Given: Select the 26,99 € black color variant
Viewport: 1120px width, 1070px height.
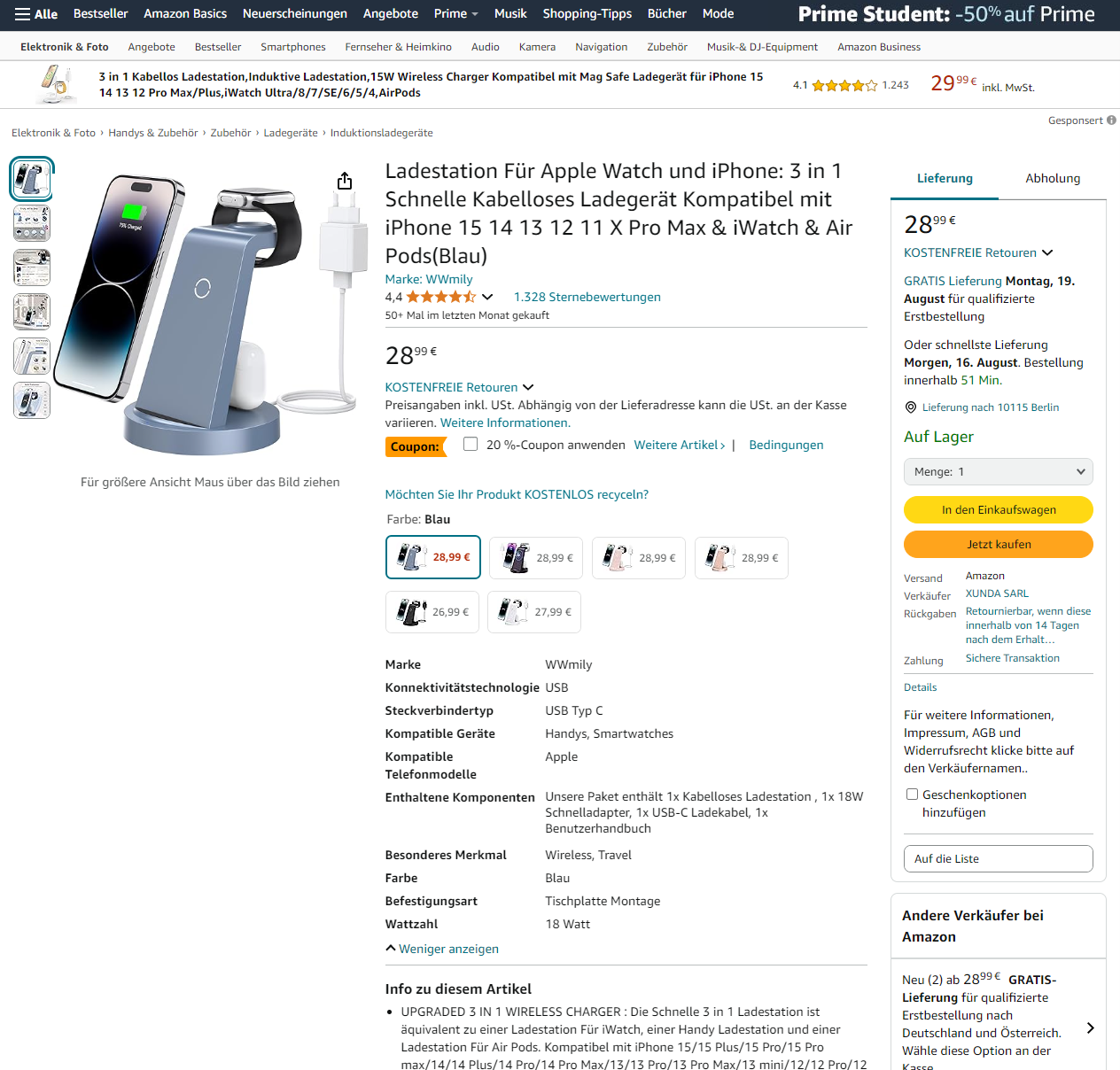Looking at the screenshot, I should tap(432, 612).
